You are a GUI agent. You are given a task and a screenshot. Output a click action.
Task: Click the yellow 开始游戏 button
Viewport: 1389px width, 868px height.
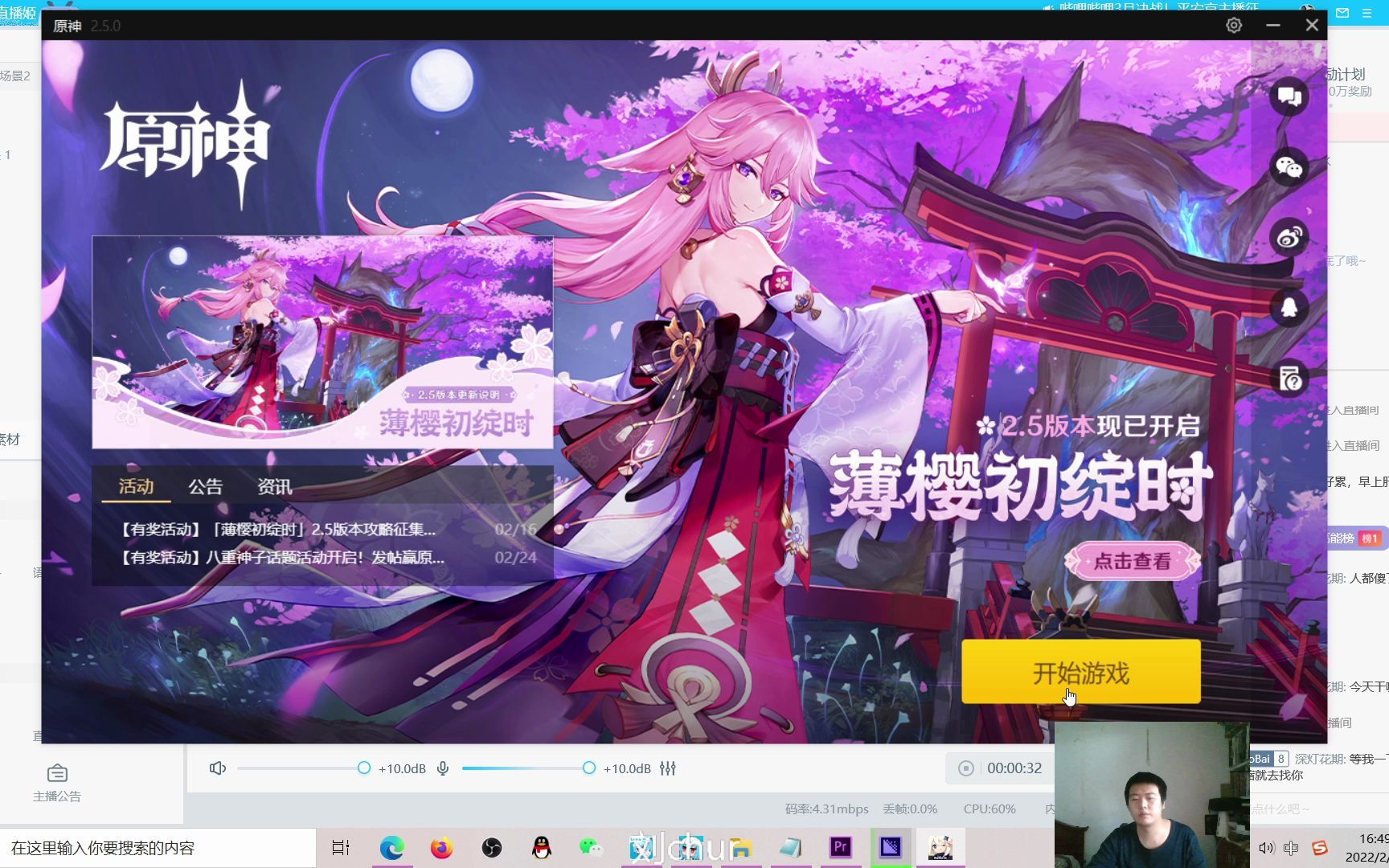(x=1081, y=672)
